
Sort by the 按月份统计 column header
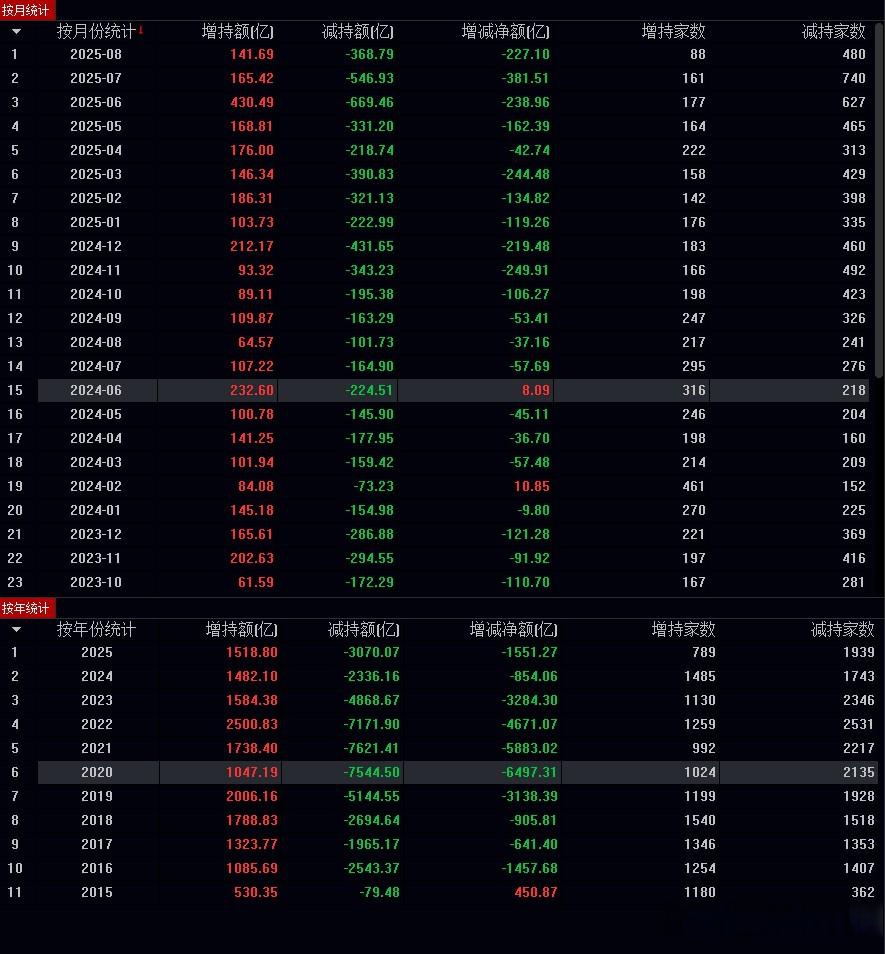click(95, 32)
